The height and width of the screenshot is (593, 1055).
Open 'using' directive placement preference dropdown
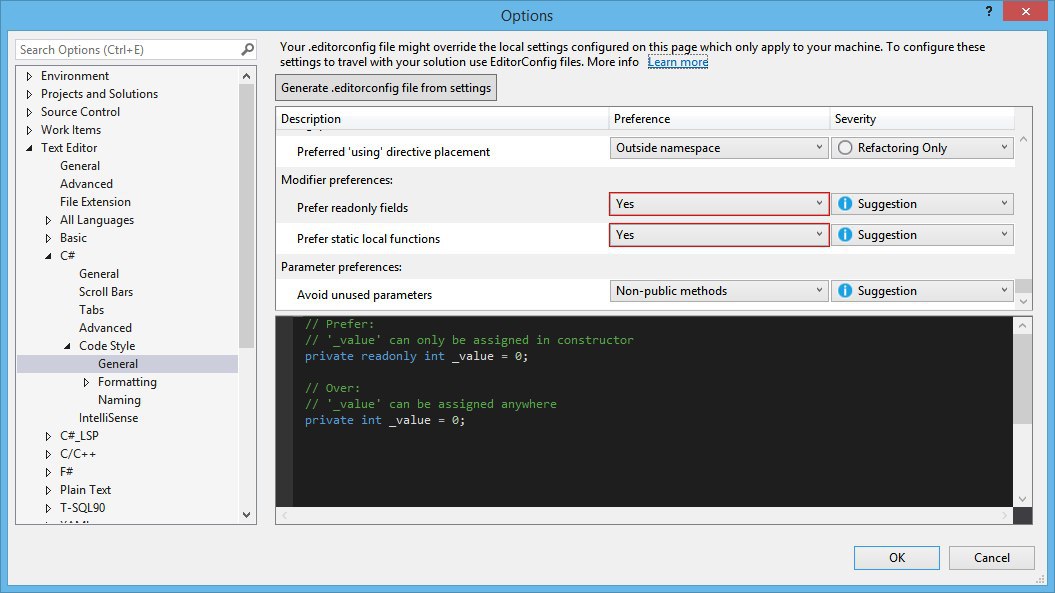(719, 148)
